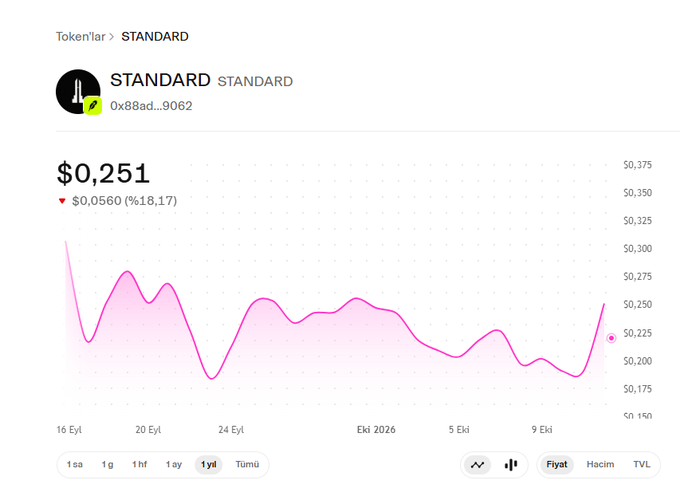Click the 24 Eyl date label
680x504 pixels.
231,430
